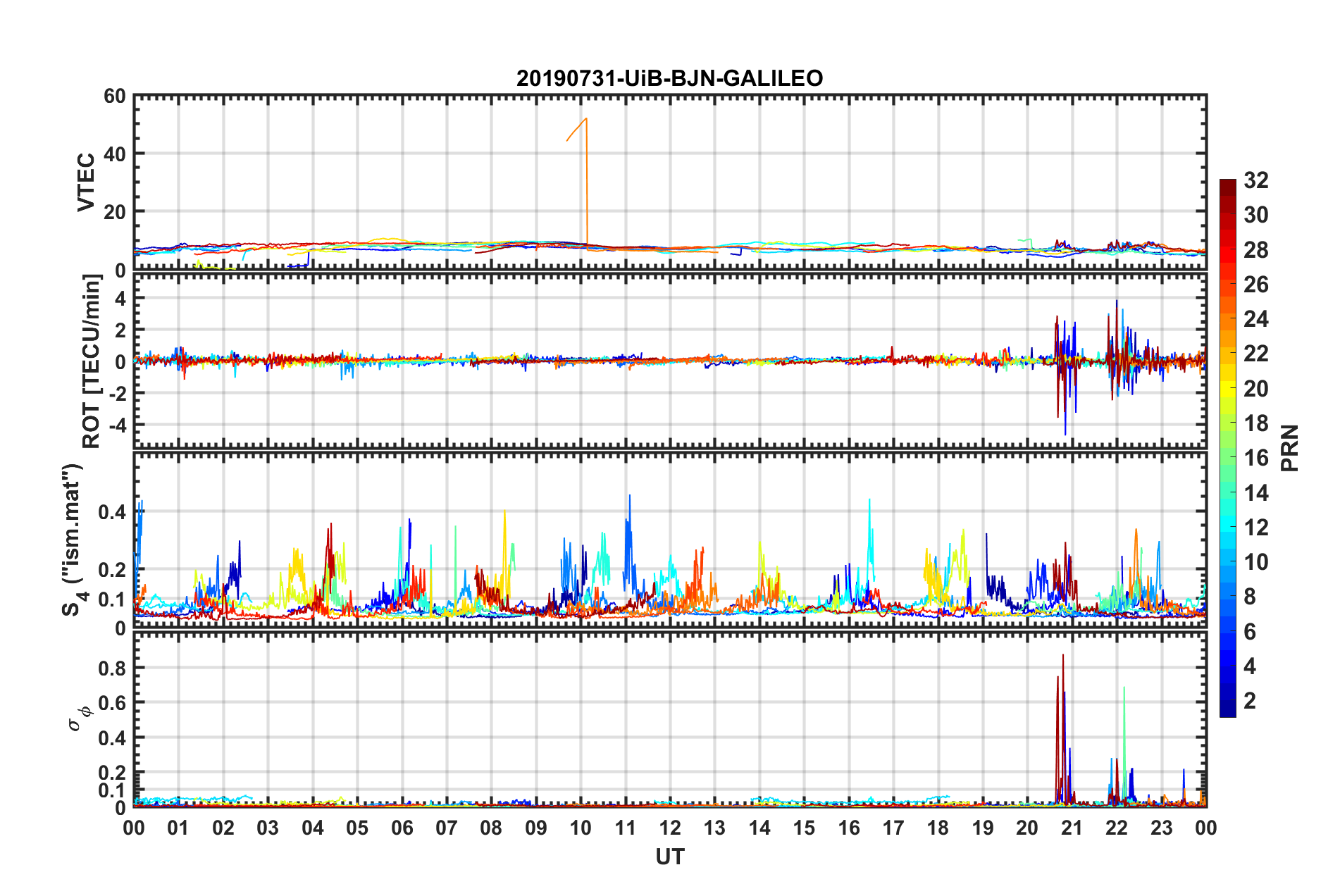This screenshot has height=896, width=1340.
Task: Click the "0.1" tick on the S4 axis
Action: 112,599
